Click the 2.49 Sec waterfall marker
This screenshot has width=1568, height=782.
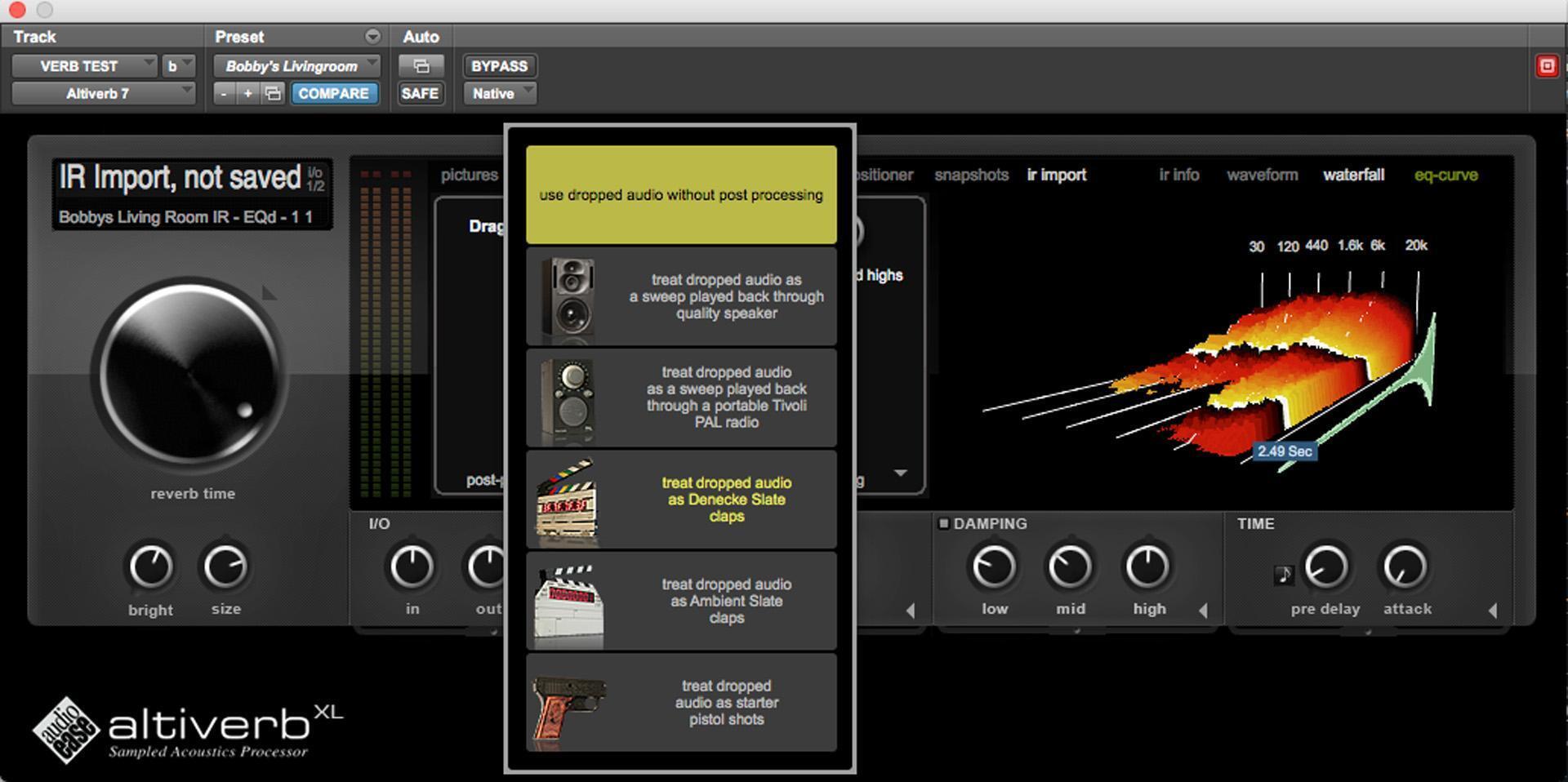[1285, 451]
